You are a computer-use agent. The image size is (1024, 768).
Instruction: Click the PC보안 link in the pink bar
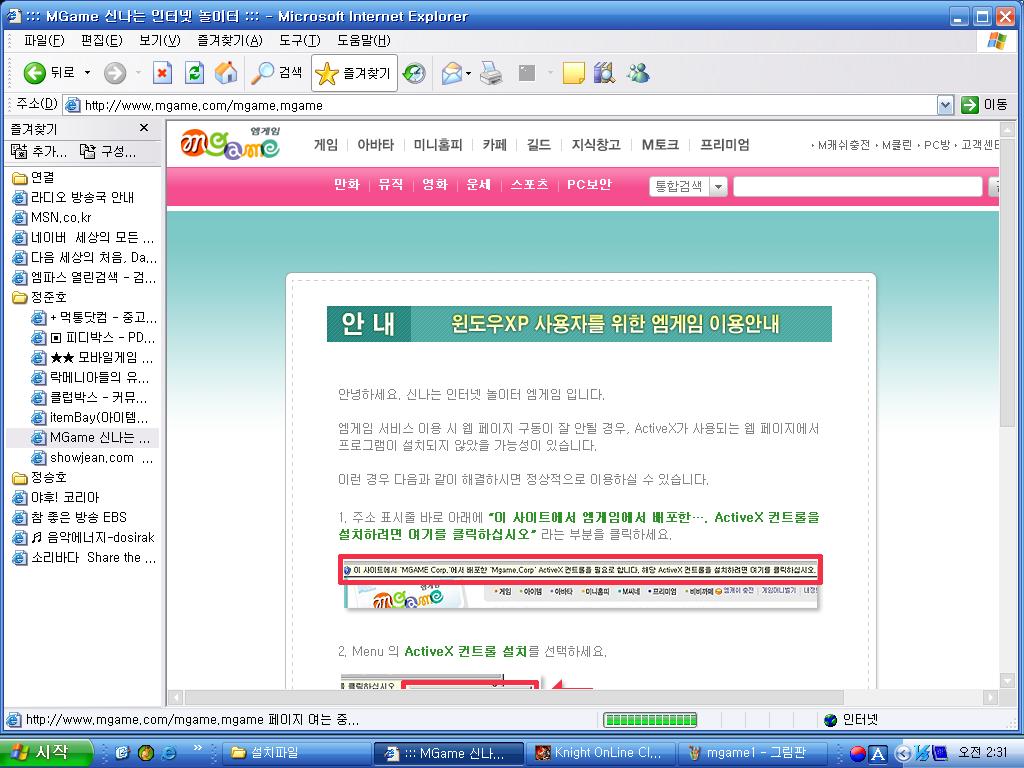point(589,185)
